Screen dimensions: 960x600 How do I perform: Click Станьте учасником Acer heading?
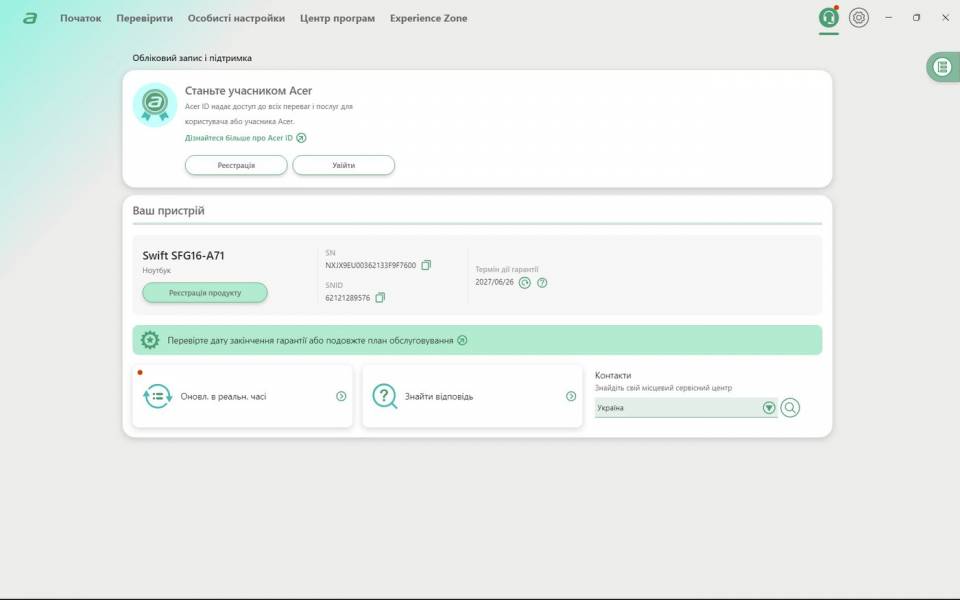pos(249,91)
